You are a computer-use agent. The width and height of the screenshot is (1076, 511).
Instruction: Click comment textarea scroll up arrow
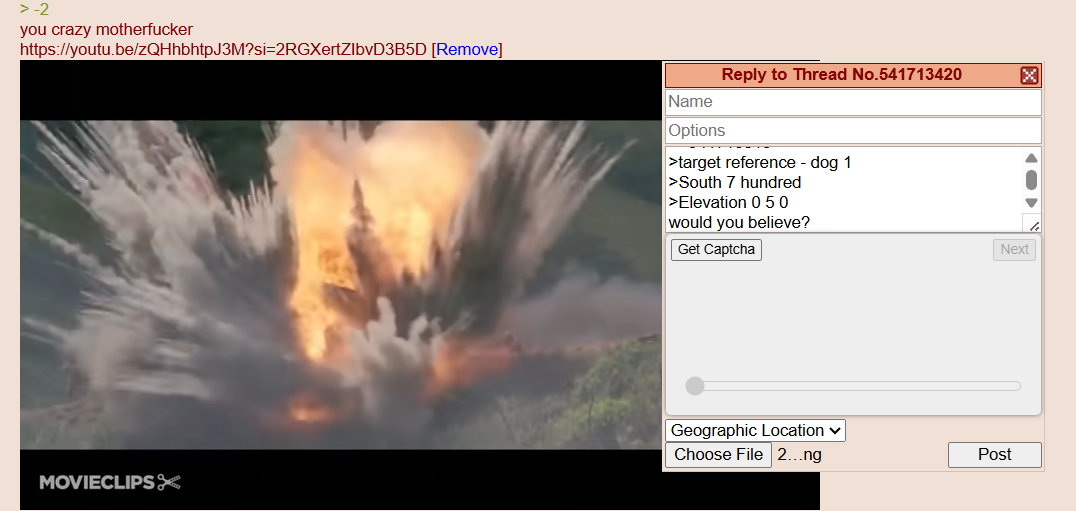click(1031, 158)
